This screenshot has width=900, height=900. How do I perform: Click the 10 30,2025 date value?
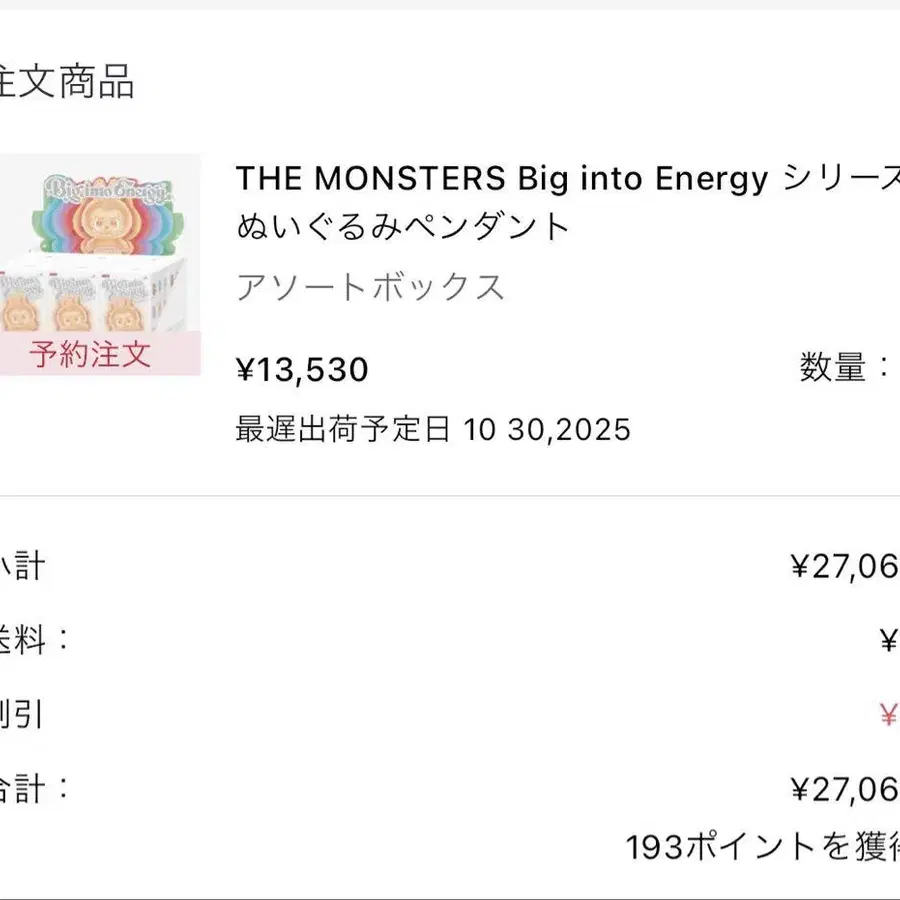(x=547, y=430)
